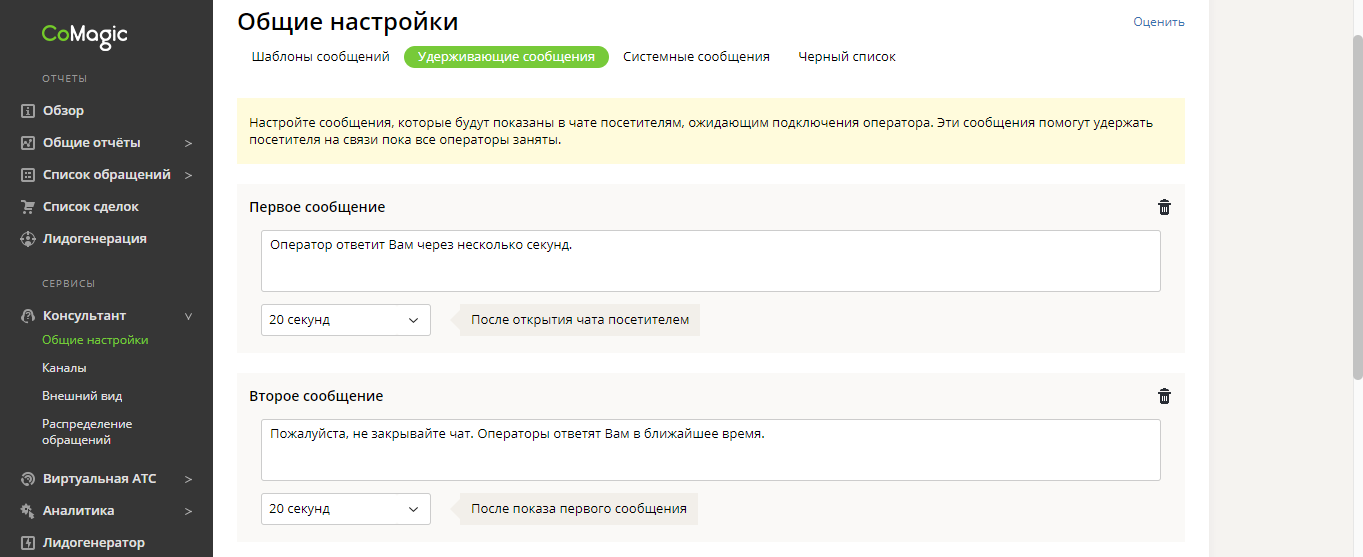Click the Общие отчёты chart icon
The image size is (1363, 557).
[28, 143]
